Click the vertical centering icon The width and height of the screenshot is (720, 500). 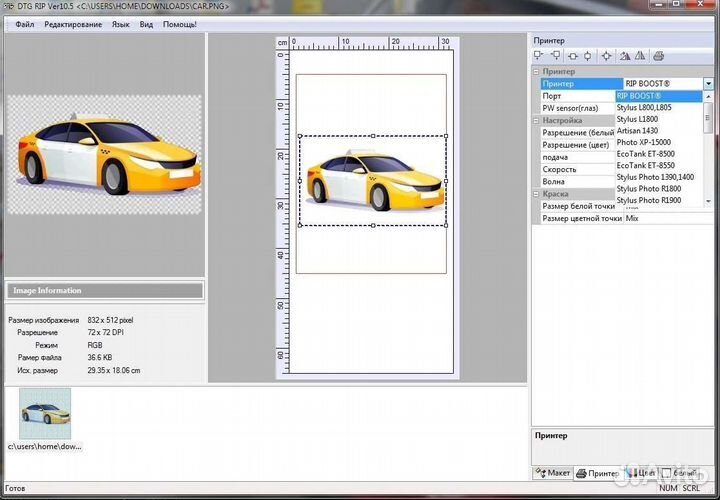(588, 56)
